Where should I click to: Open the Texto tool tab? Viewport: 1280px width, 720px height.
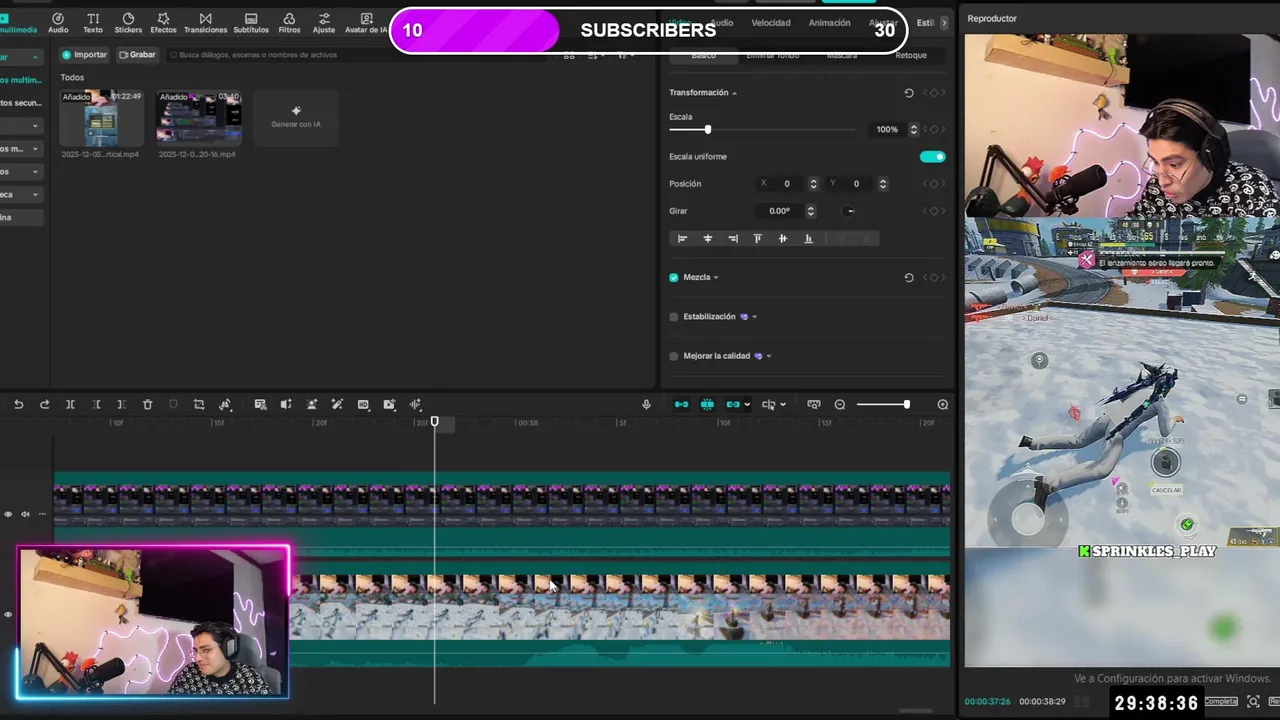click(x=93, y=23)
